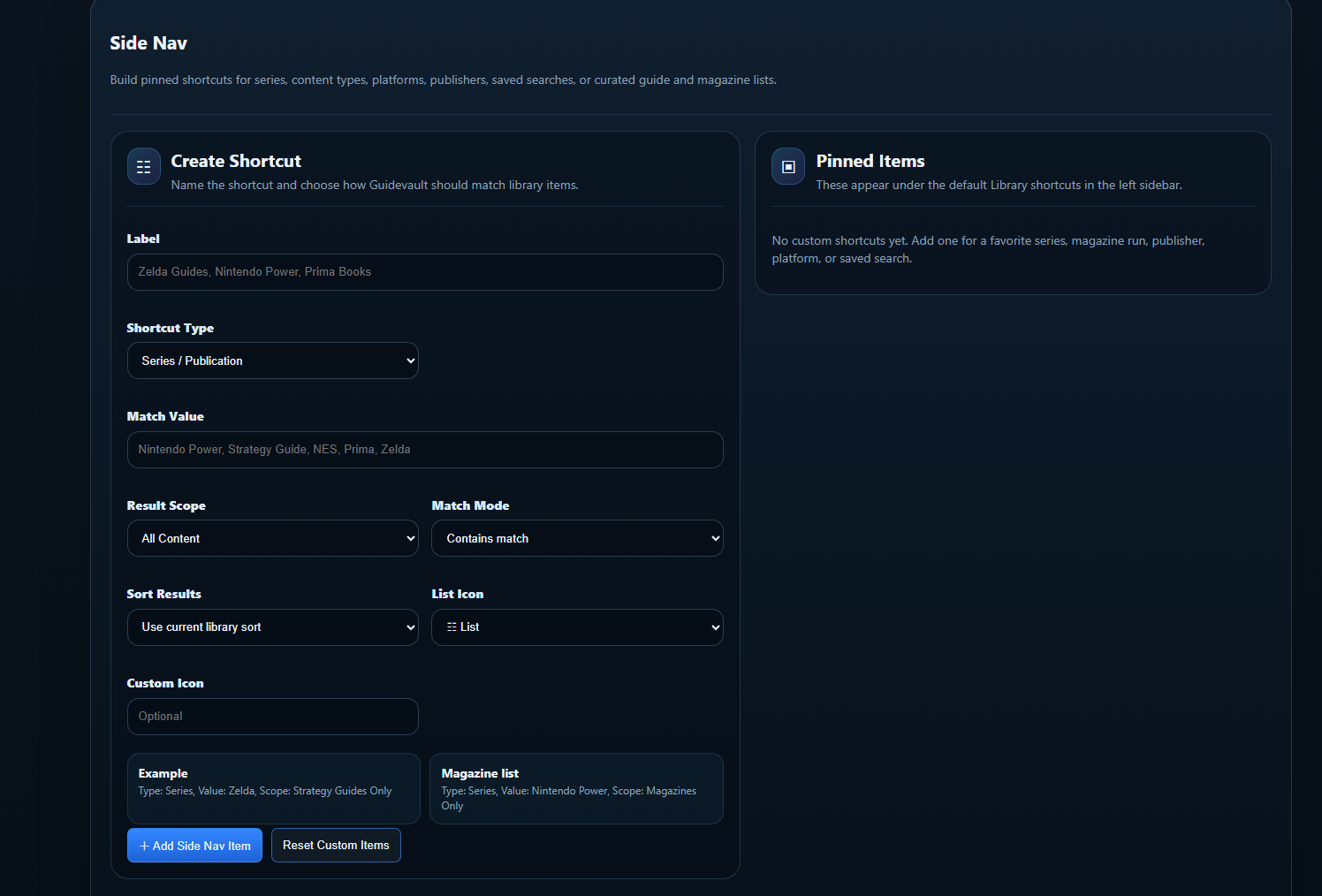Click the Side Nav heading
The height and width of the screenshot is (896, 1322).
[x=148, y=43]
